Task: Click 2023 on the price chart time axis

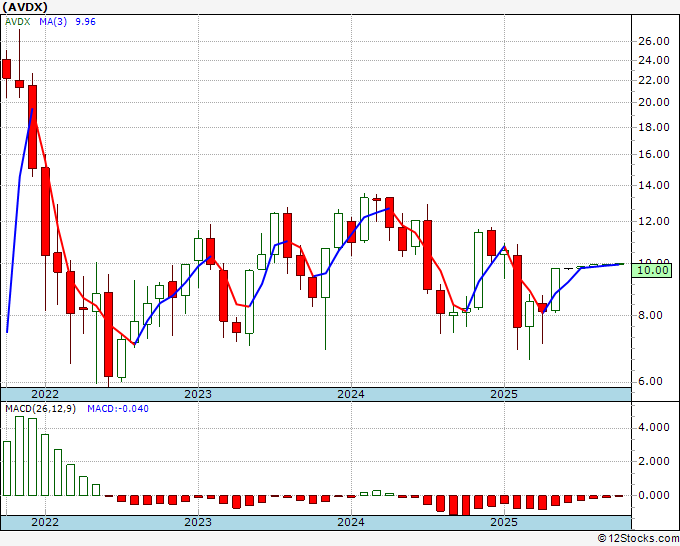Action: point(198,394)
